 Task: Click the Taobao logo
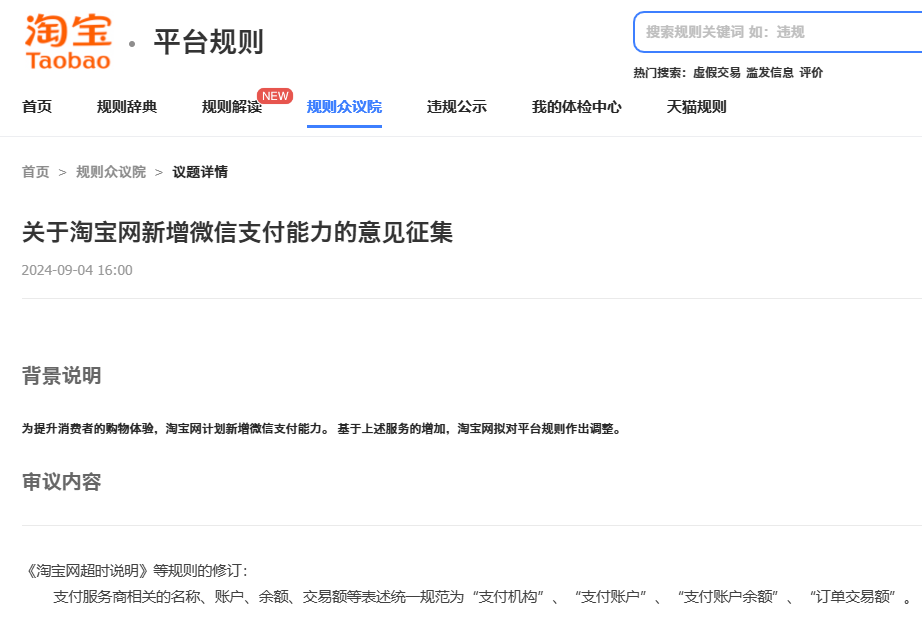coord(68,42)
